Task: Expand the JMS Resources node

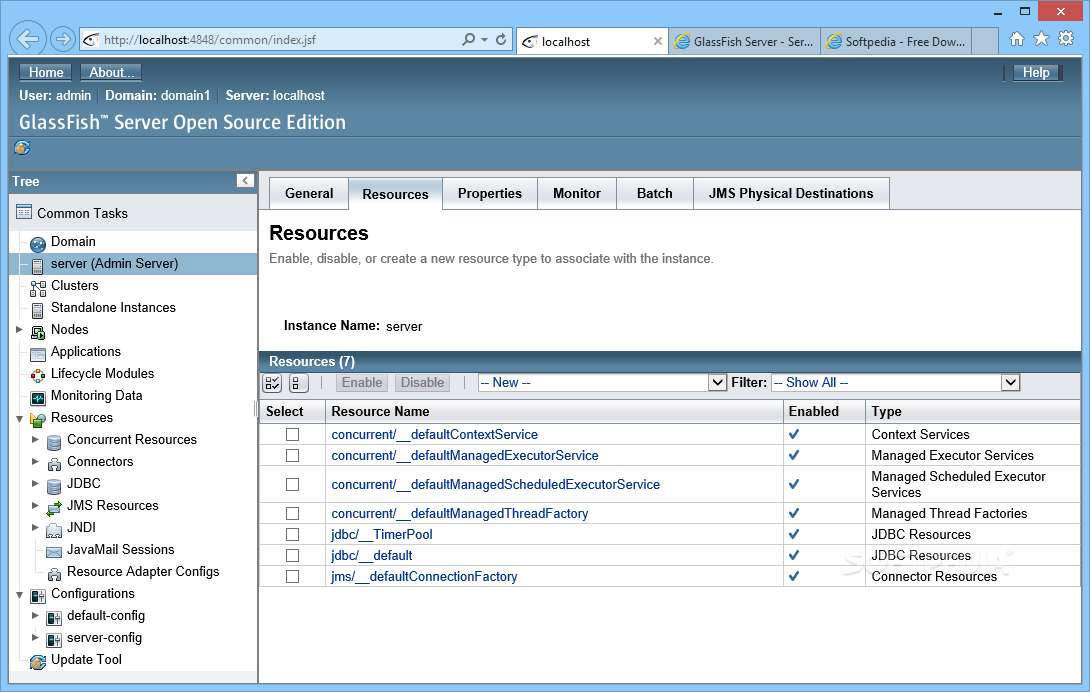Action: pyautogui.click(x=35, y=506)
